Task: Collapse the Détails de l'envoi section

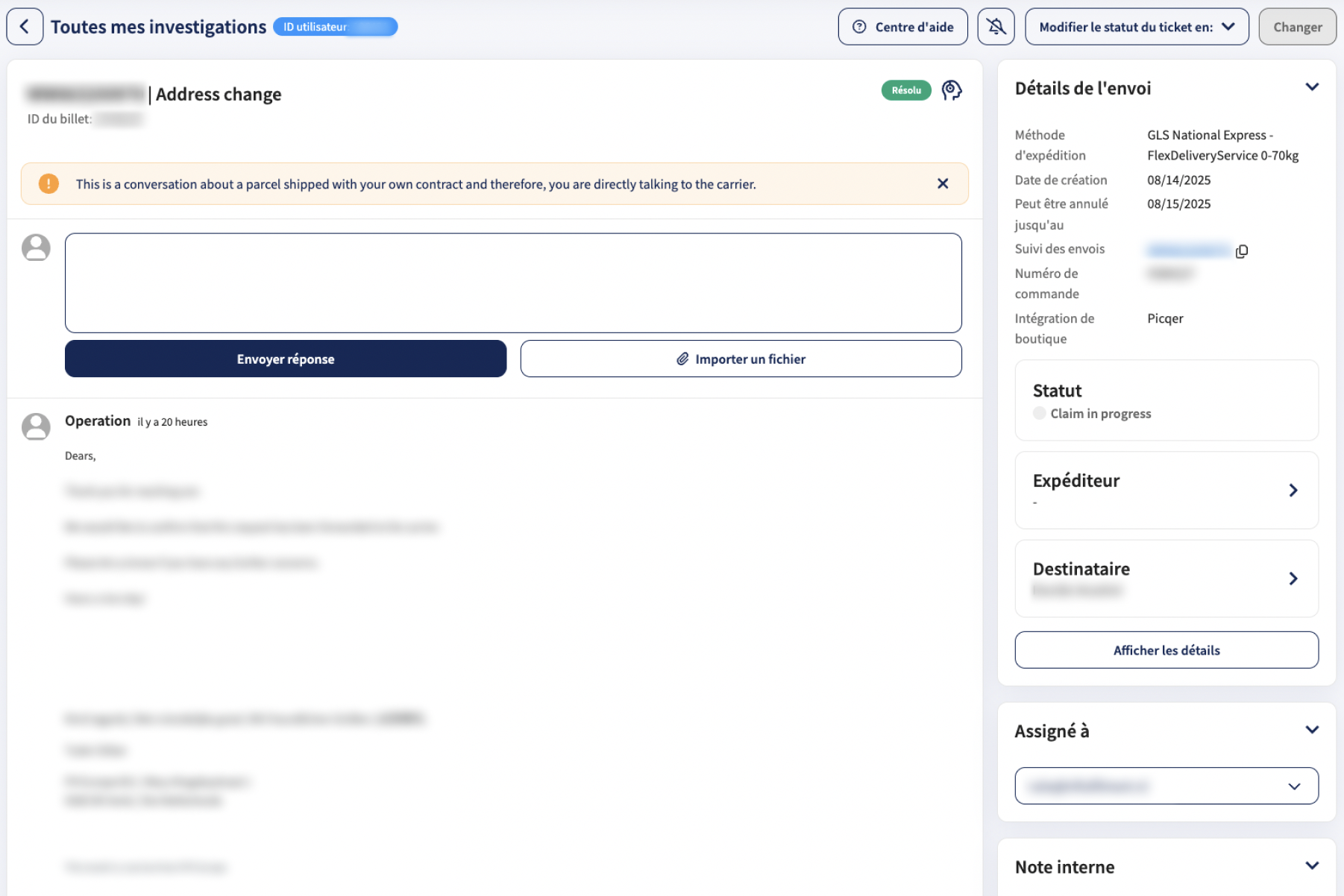Action: (1312, 87)
